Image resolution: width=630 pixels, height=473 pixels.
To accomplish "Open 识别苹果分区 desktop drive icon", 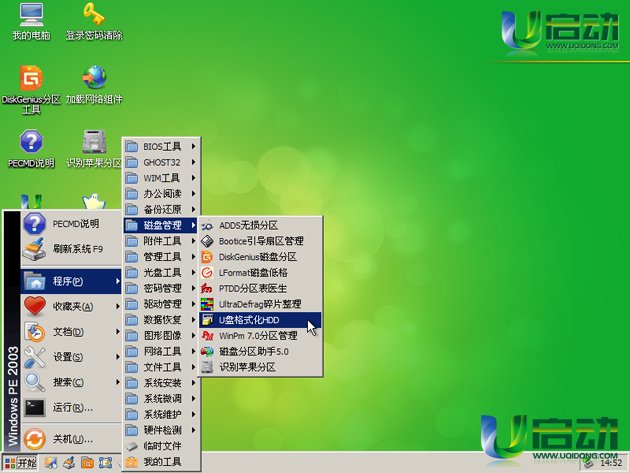I will 94,149.
